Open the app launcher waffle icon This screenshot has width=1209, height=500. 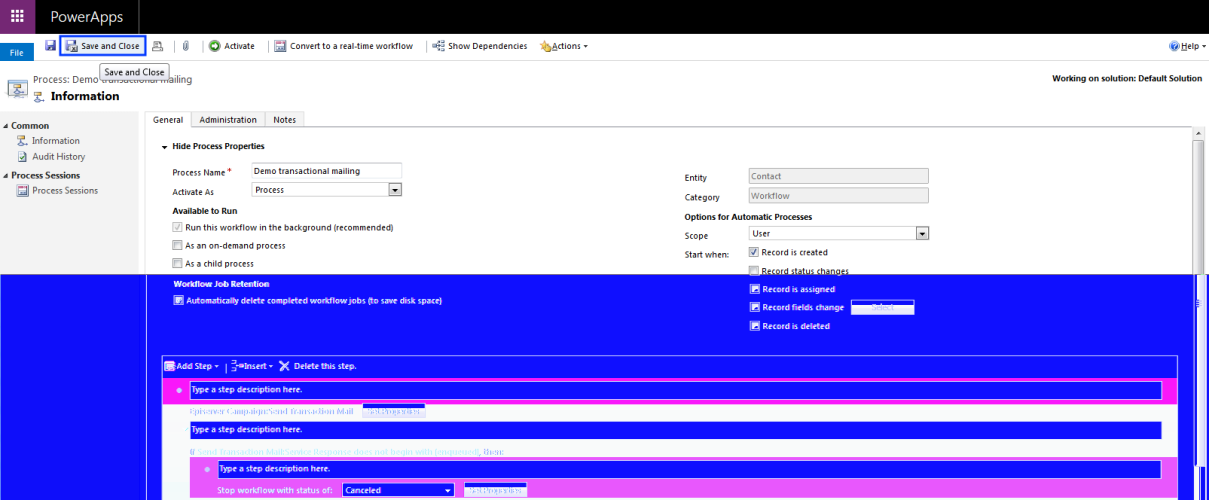[x=17, y=17]
